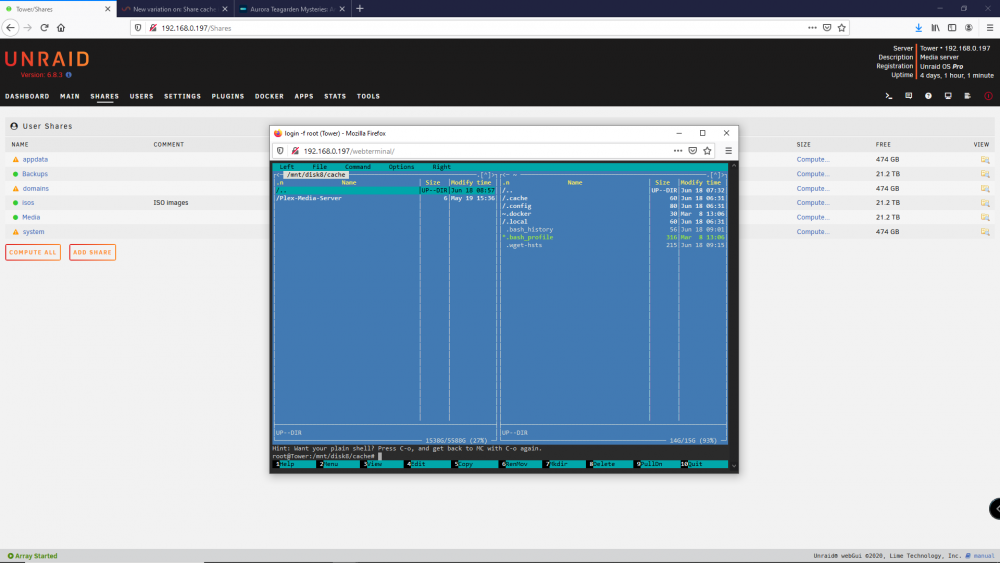Save to Pocket in terminal popup

(x=693, y=151)
